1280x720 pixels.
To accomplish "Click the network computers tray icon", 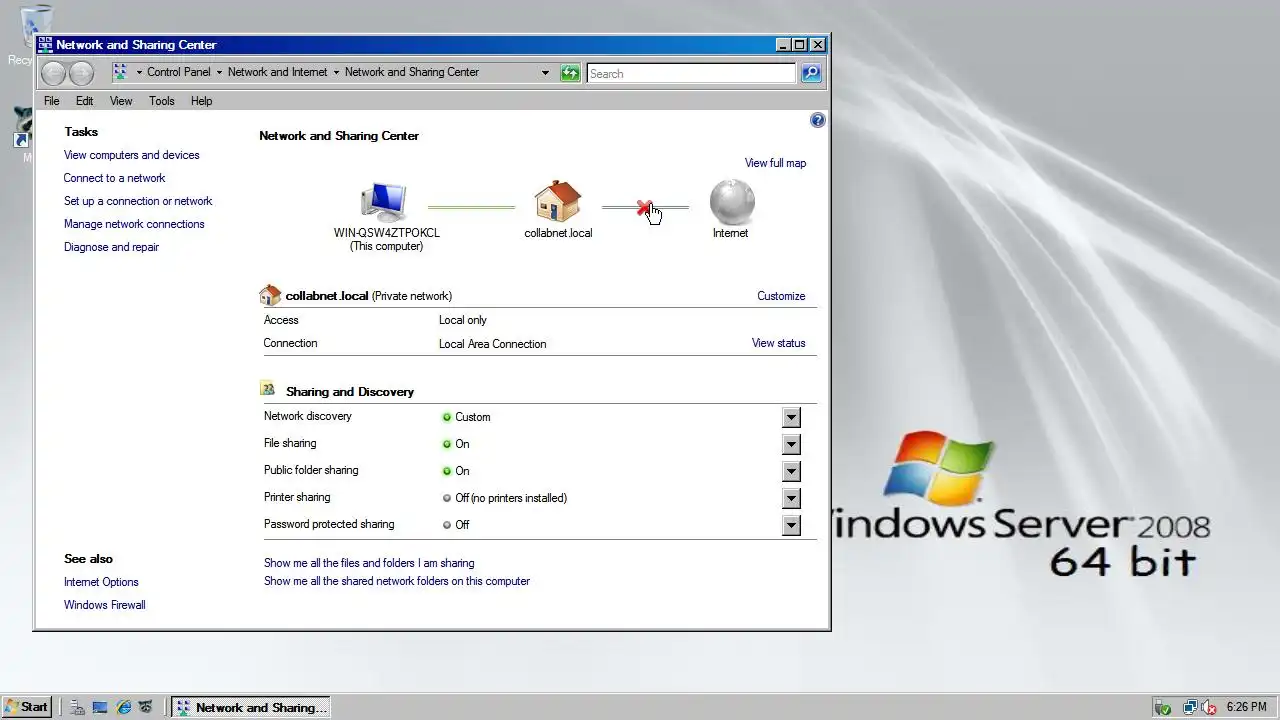I will click(x=1190, y=707).
